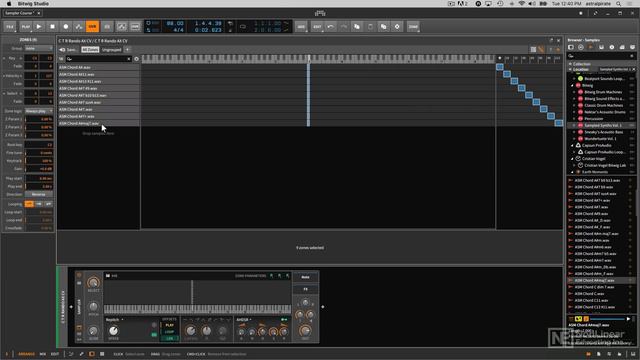Open the FILE menu button
The image size is (640, 360).
(10, 27)
